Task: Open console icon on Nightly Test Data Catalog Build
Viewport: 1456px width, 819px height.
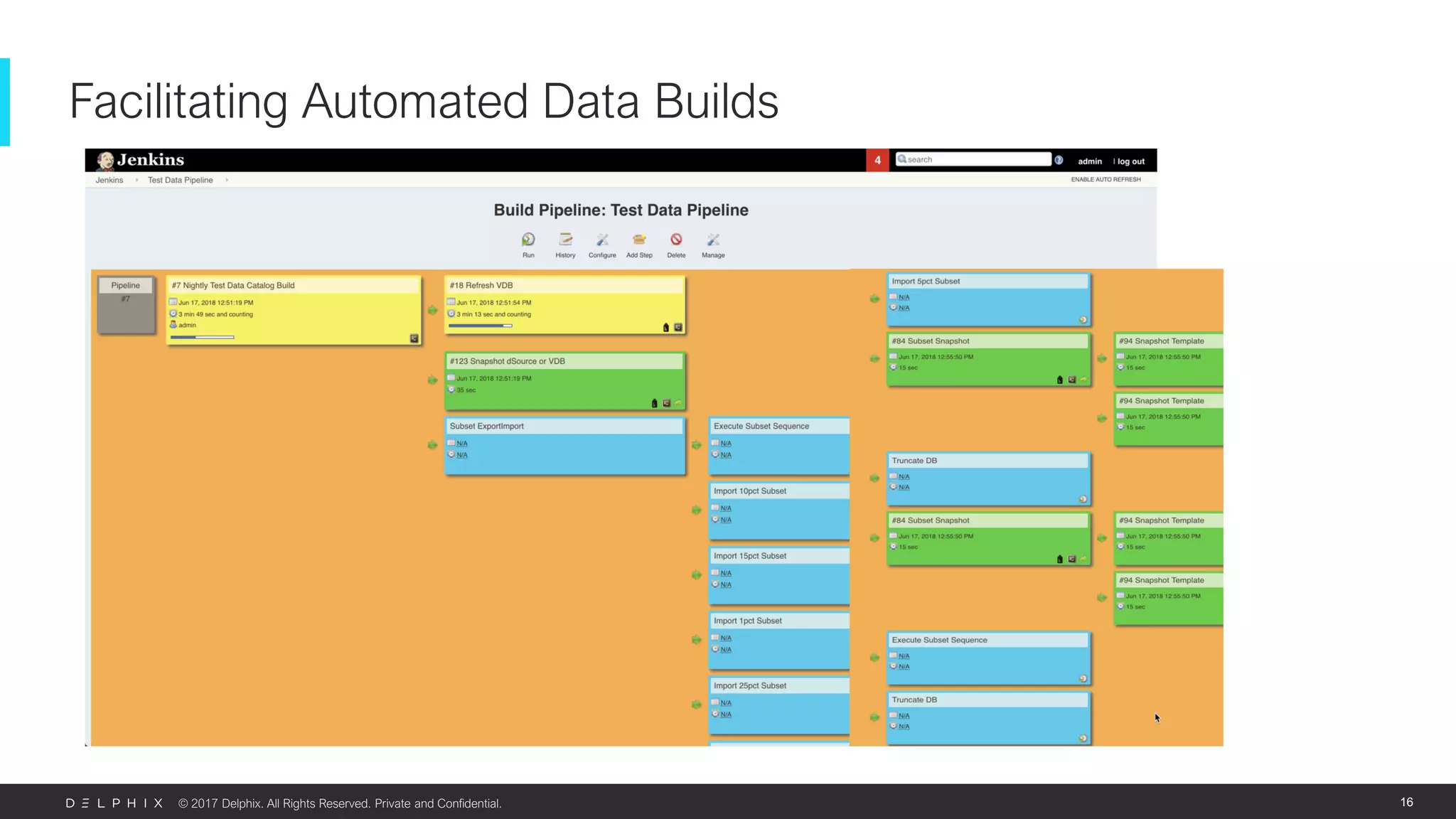Action: 414,338
